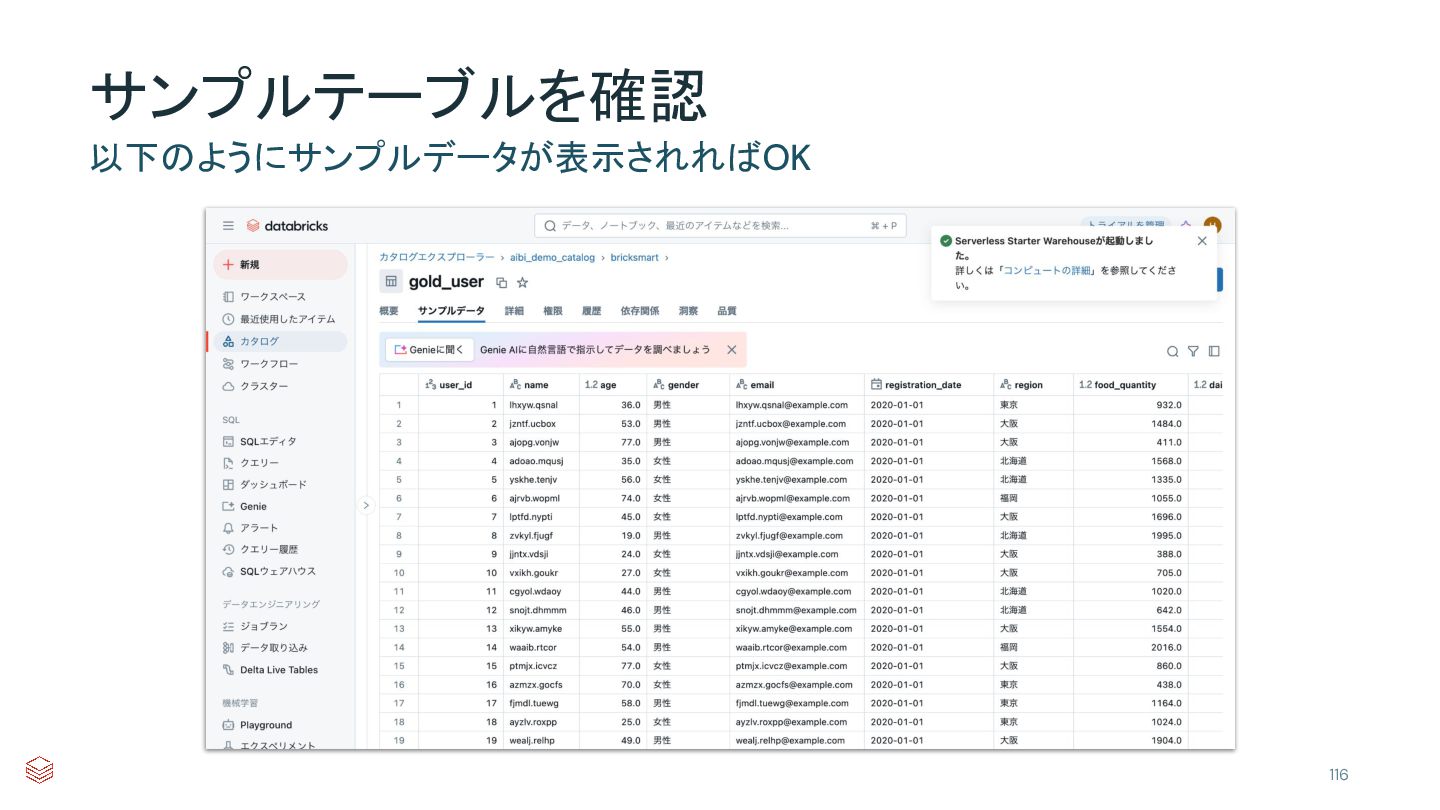Click the Delta Live Tables icon
Screen dimensions: 1440x810
pyautogui.click(x=228, y=670)
